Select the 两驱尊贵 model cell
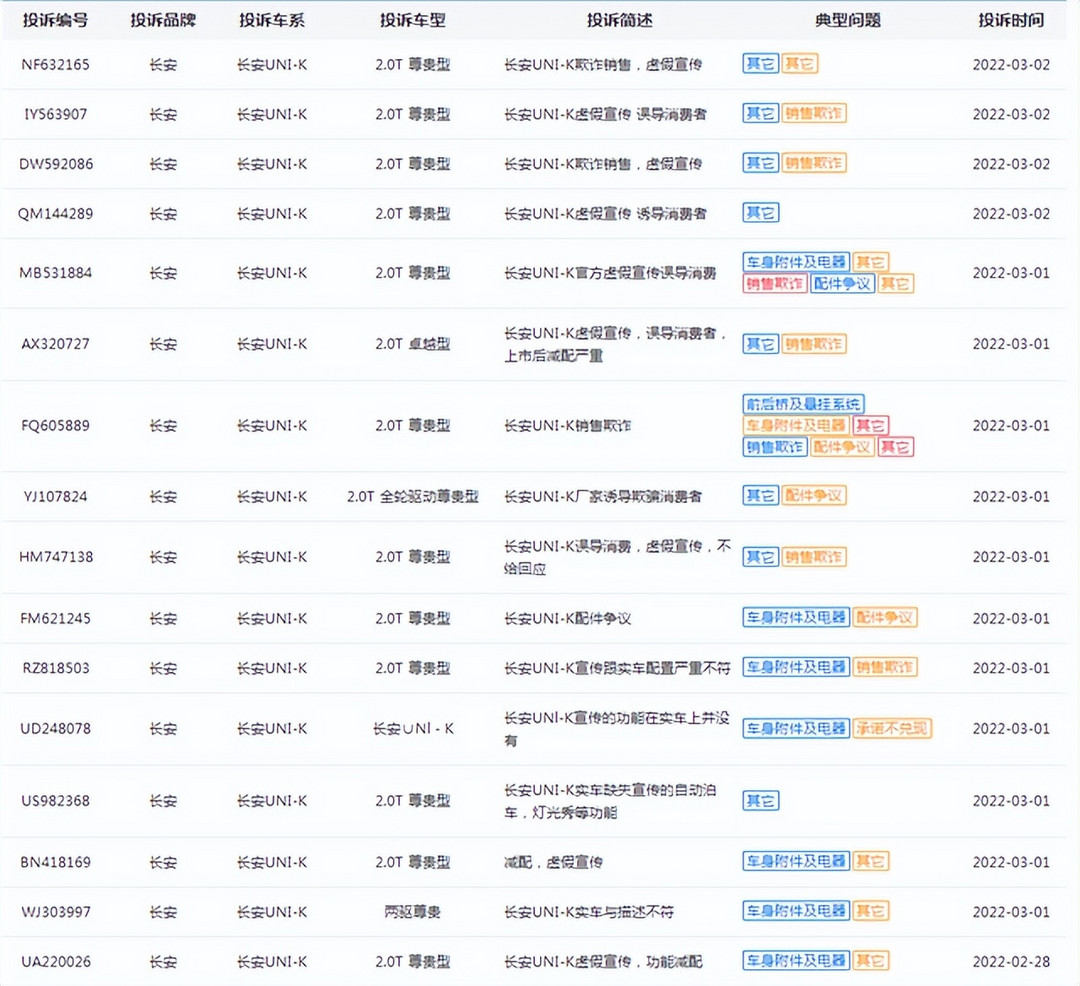The width and height of the screenshot is (1080, 986). click(x=413, y=912)
